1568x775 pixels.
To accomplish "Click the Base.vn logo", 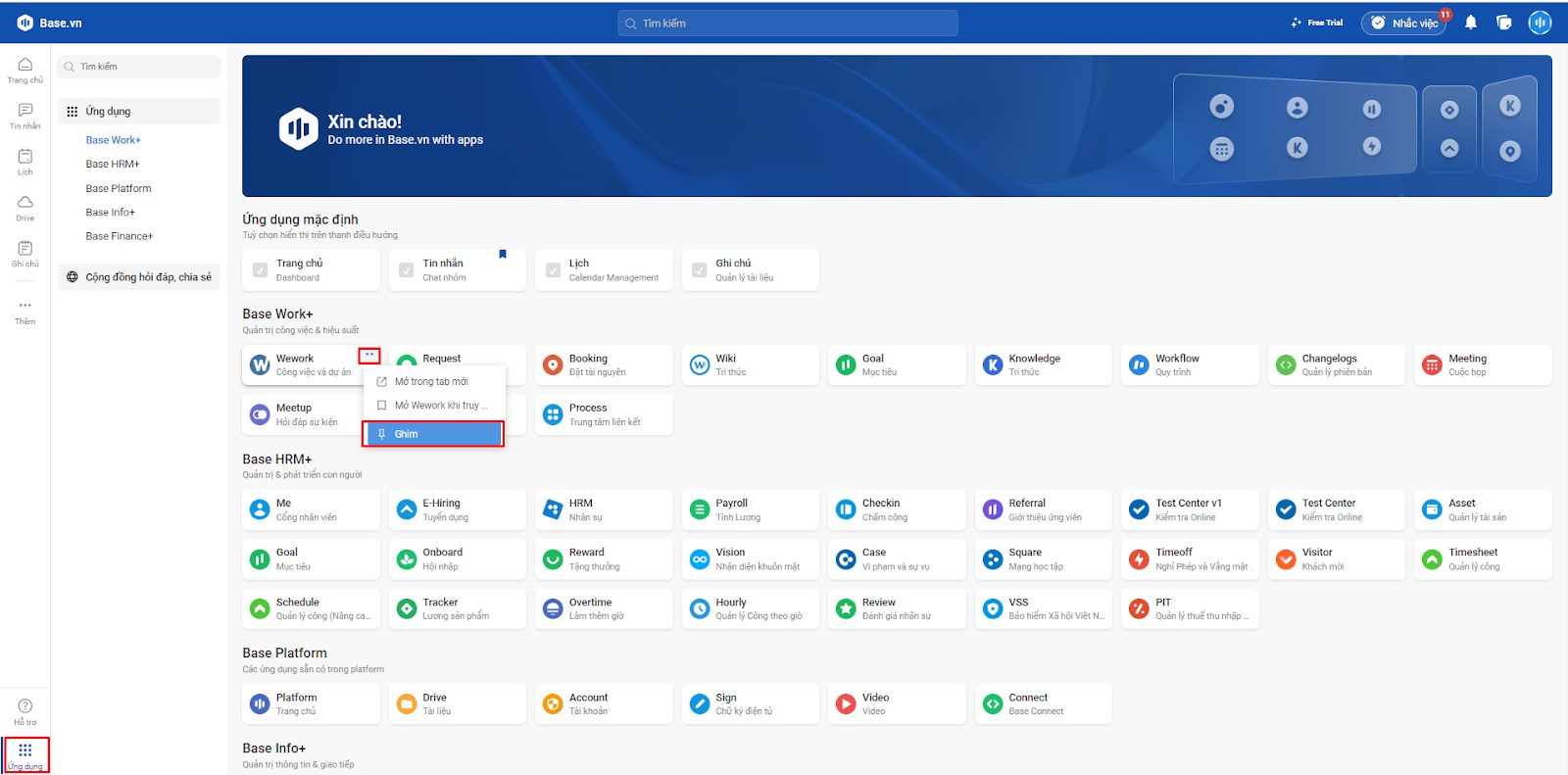I will [49, 23].
